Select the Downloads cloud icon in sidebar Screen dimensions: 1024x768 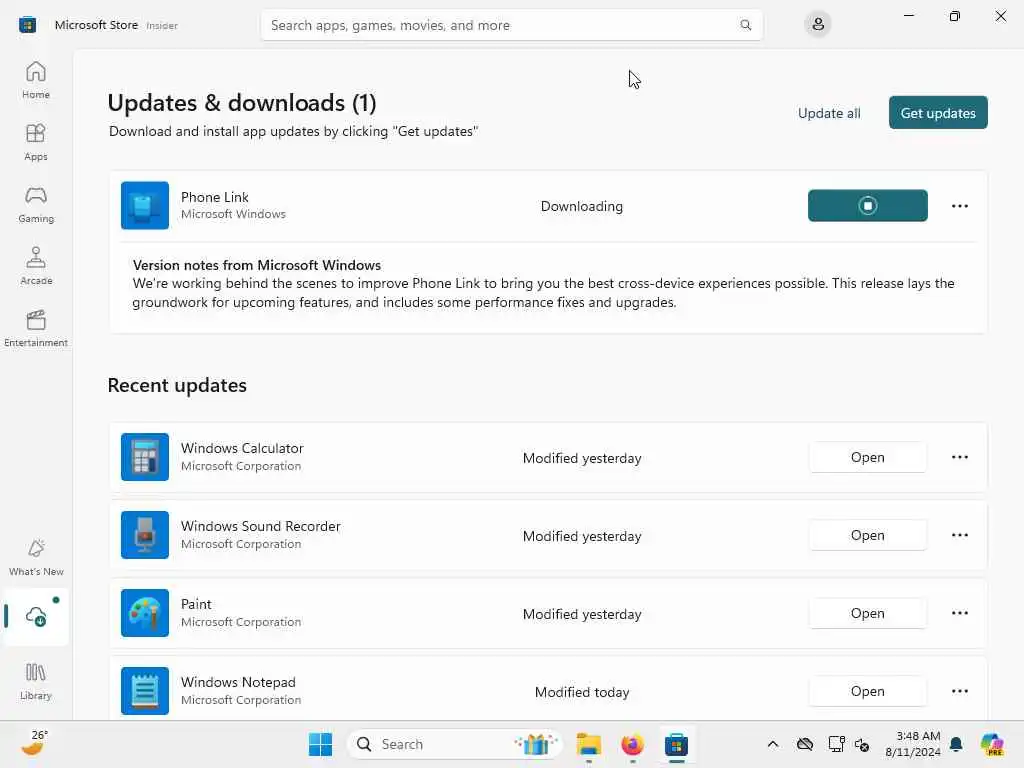(37, 616)
